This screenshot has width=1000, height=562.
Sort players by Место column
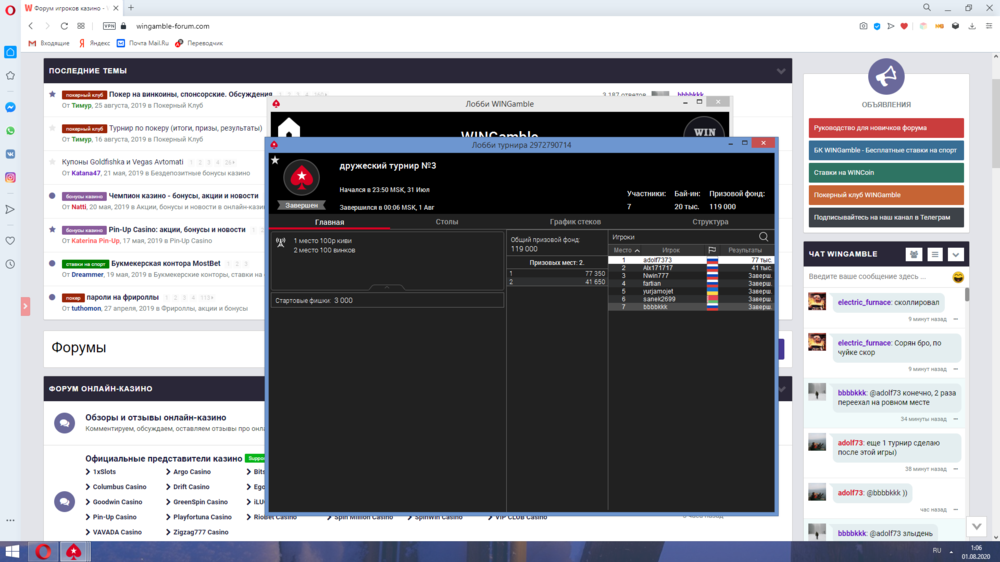[x=626, y=250]
